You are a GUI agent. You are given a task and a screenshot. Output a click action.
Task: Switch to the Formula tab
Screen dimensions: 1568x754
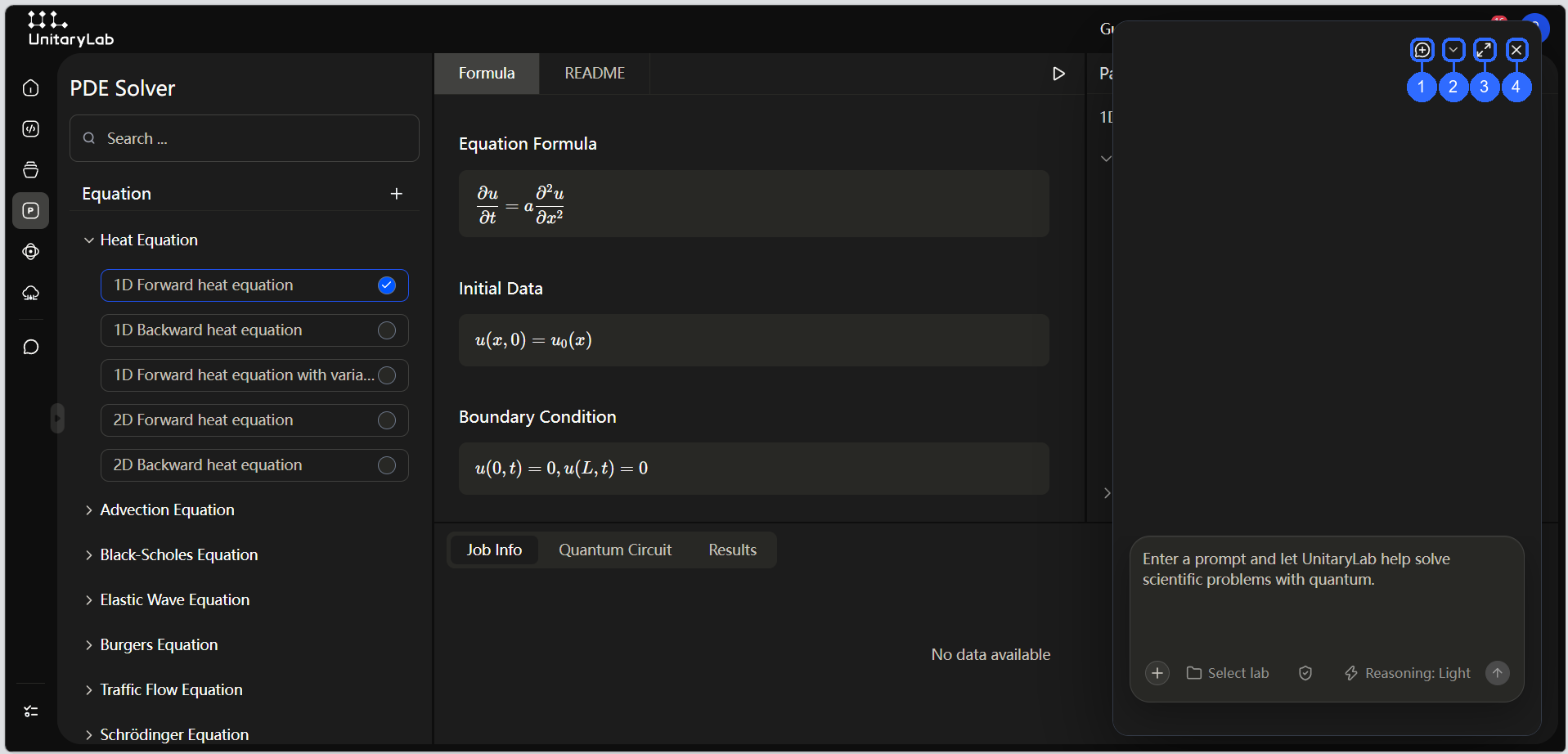click(x=487, y=74)
